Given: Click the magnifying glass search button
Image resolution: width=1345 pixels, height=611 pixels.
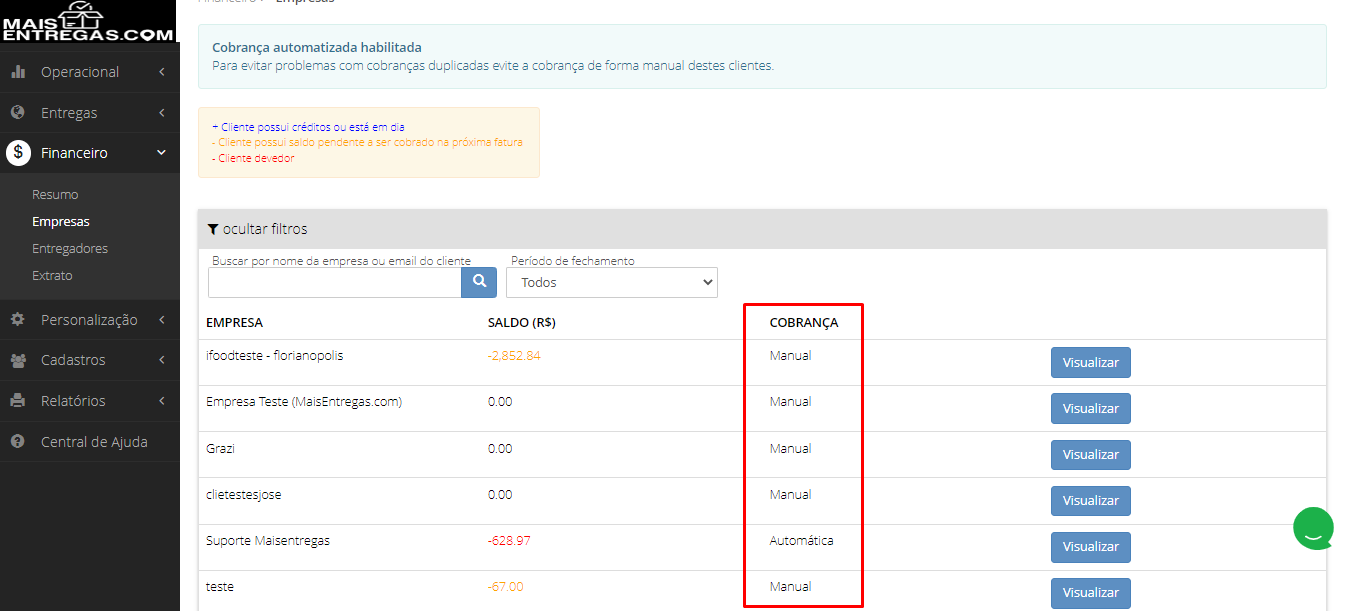Looking at the screenshot, I should click(479, 282).
